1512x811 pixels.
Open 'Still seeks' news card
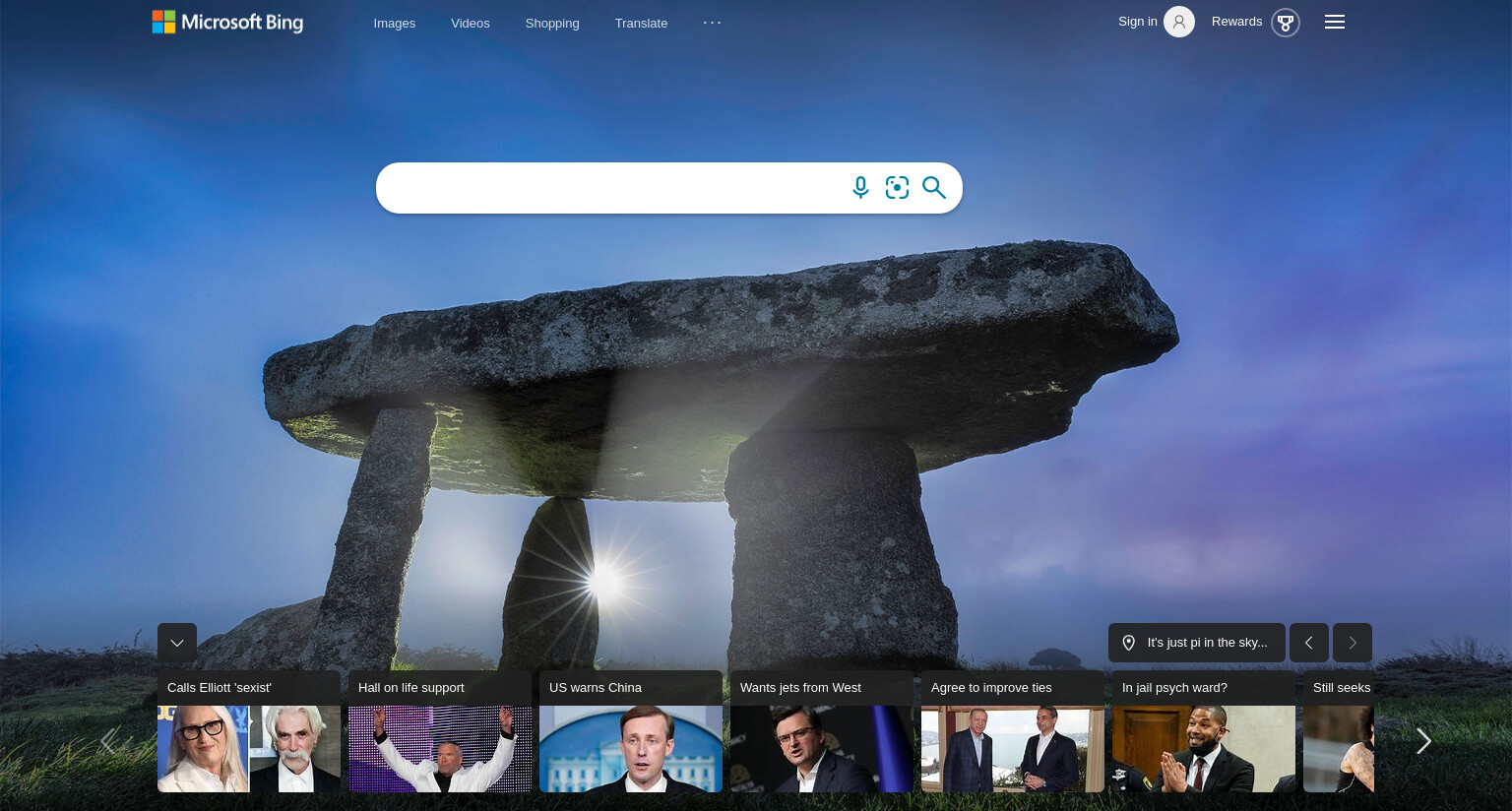pos(1339,731)
